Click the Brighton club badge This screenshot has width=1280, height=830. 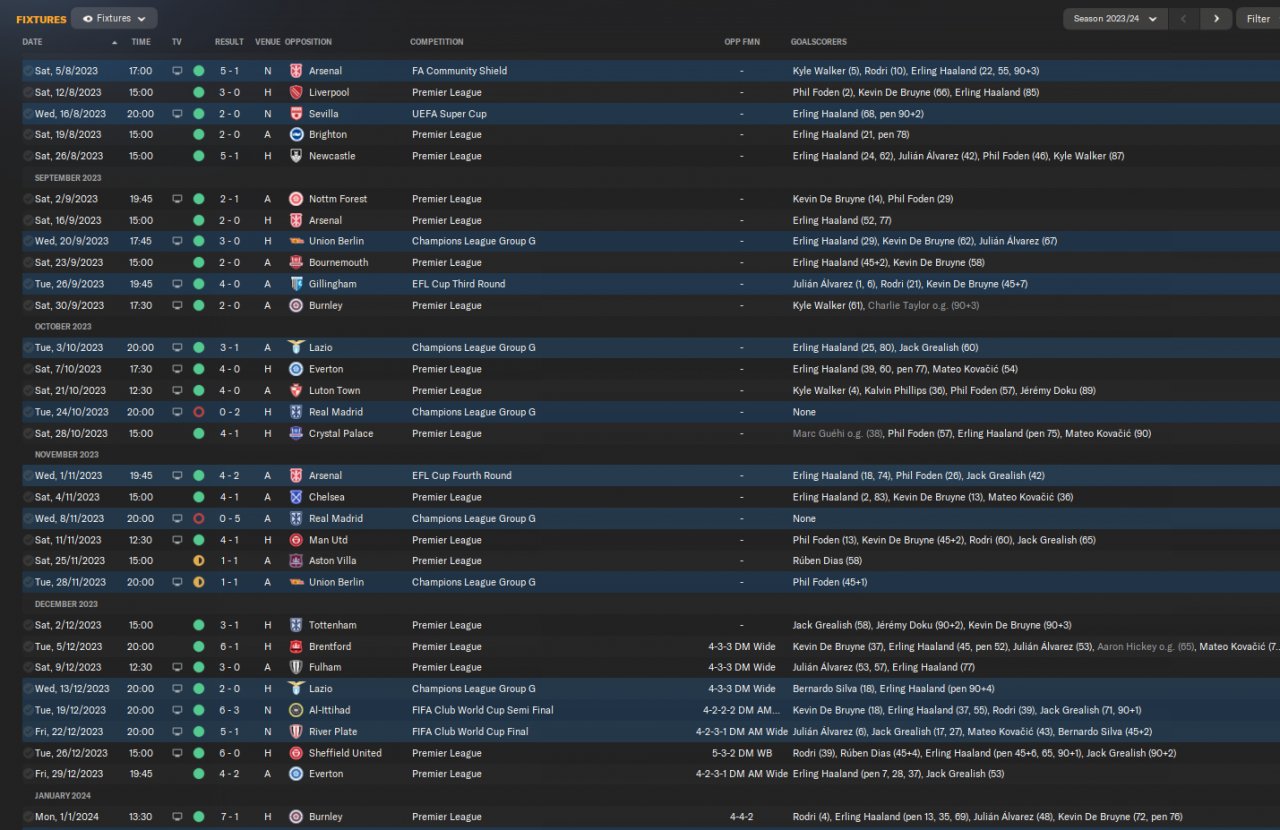coord(296,135)
